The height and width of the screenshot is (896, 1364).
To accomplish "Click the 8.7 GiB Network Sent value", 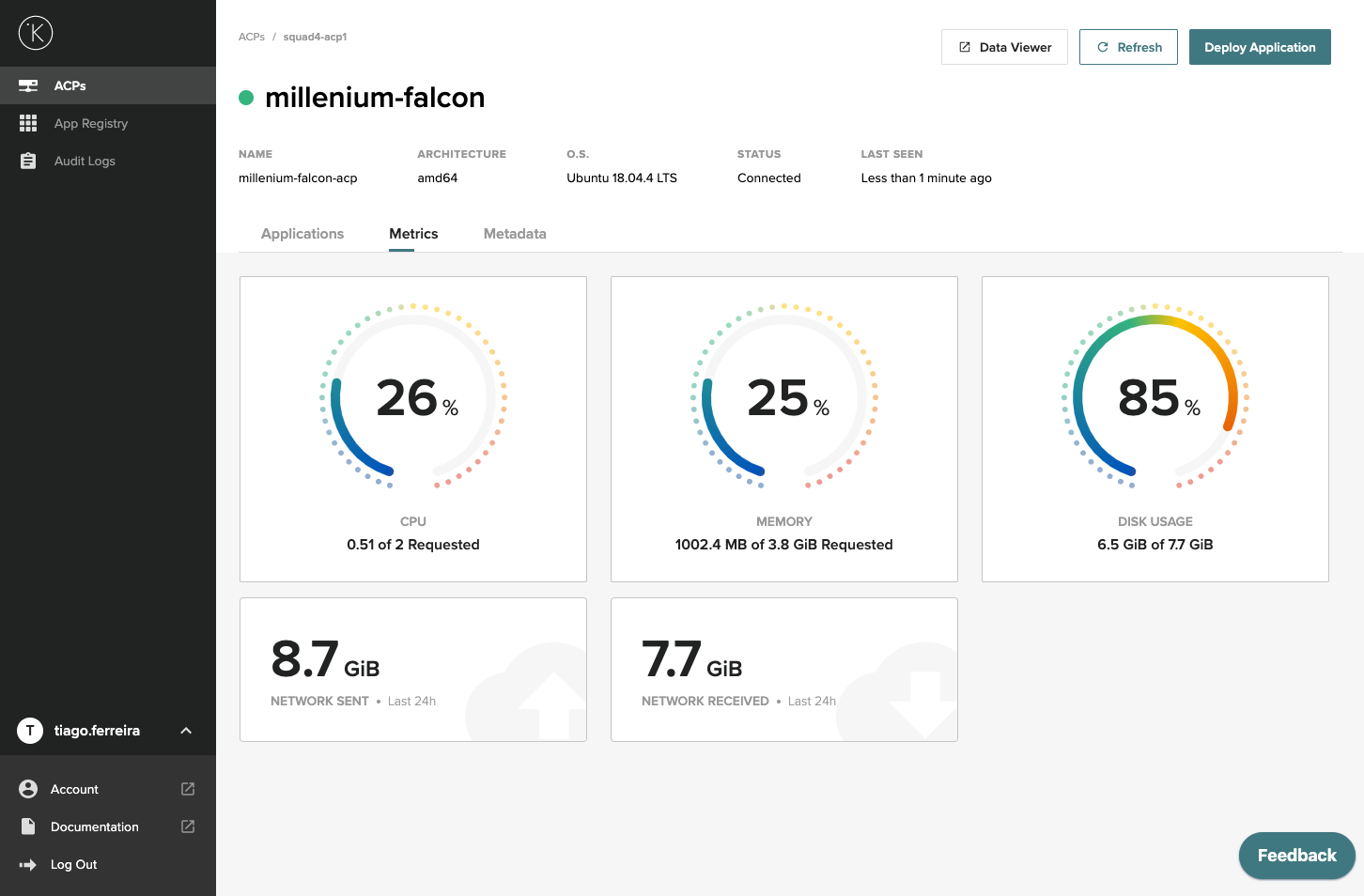I will [x=325, y=658].
